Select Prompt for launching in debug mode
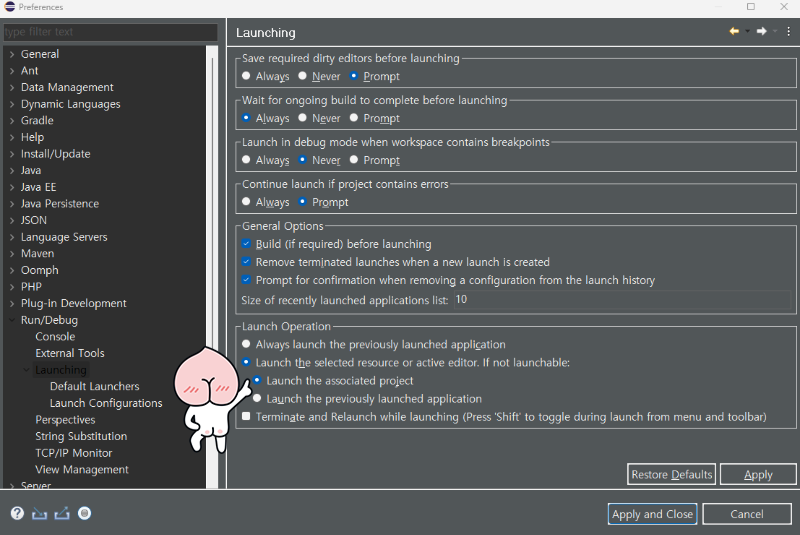The width and height of the screenshot is (800, 535). point(354,160)
